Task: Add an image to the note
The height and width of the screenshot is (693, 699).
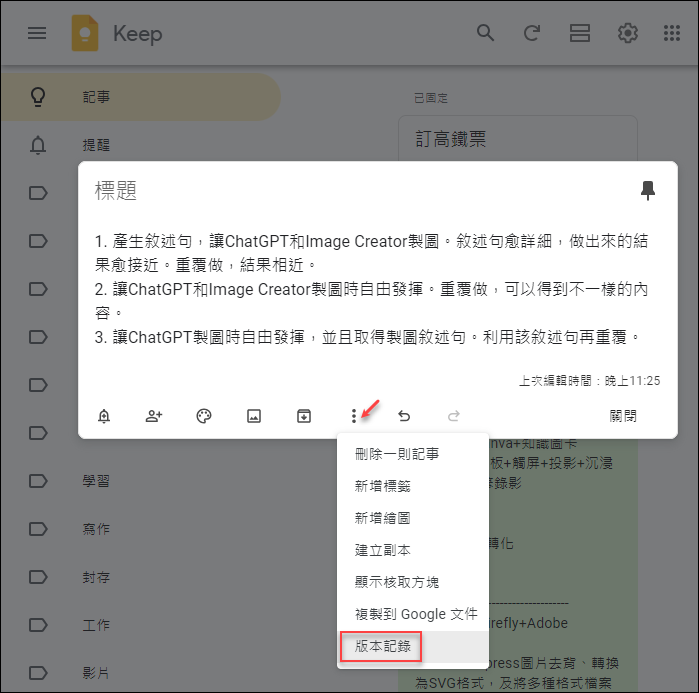Action: coord(254,416)
